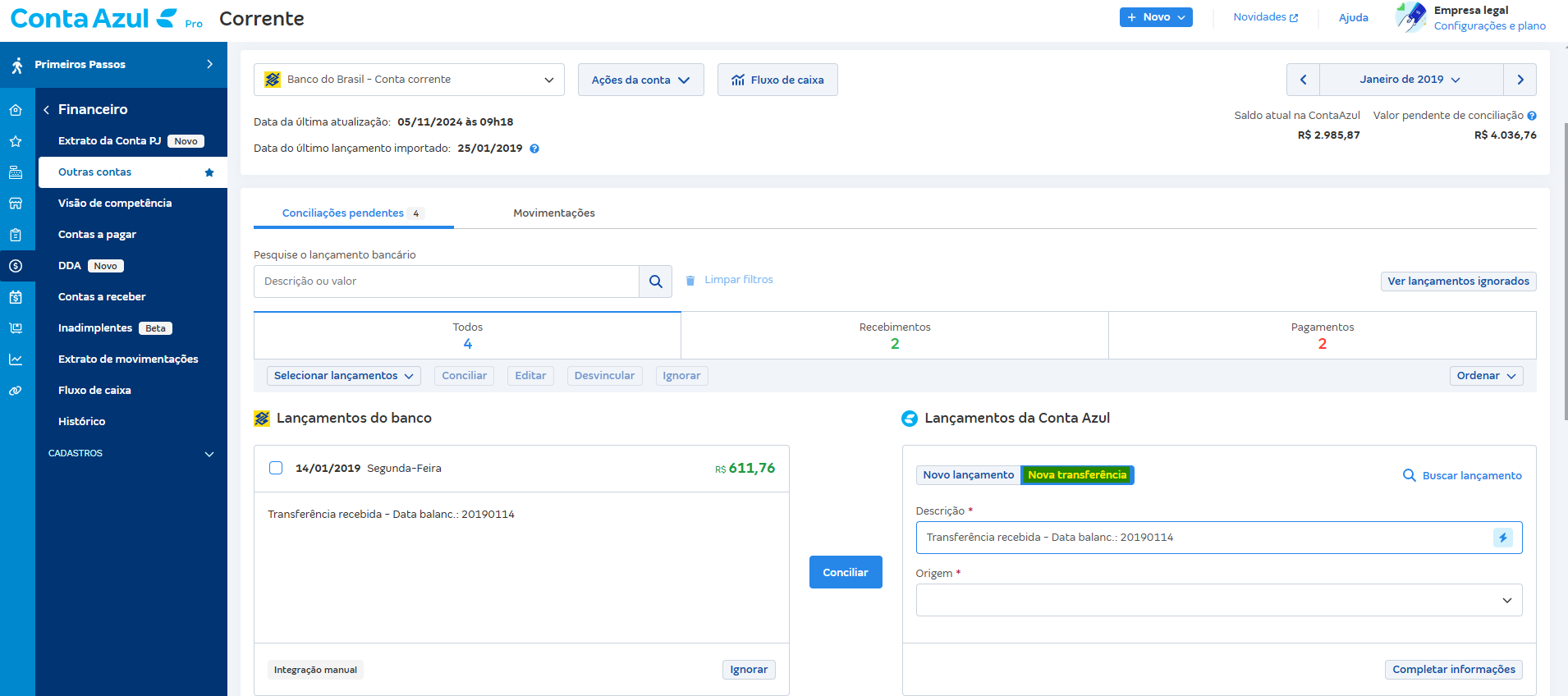Image resolution: width=1568 pixels, height=696 pixels.
Task: Open the line chart reports icon
Action: tap(16, 359)
